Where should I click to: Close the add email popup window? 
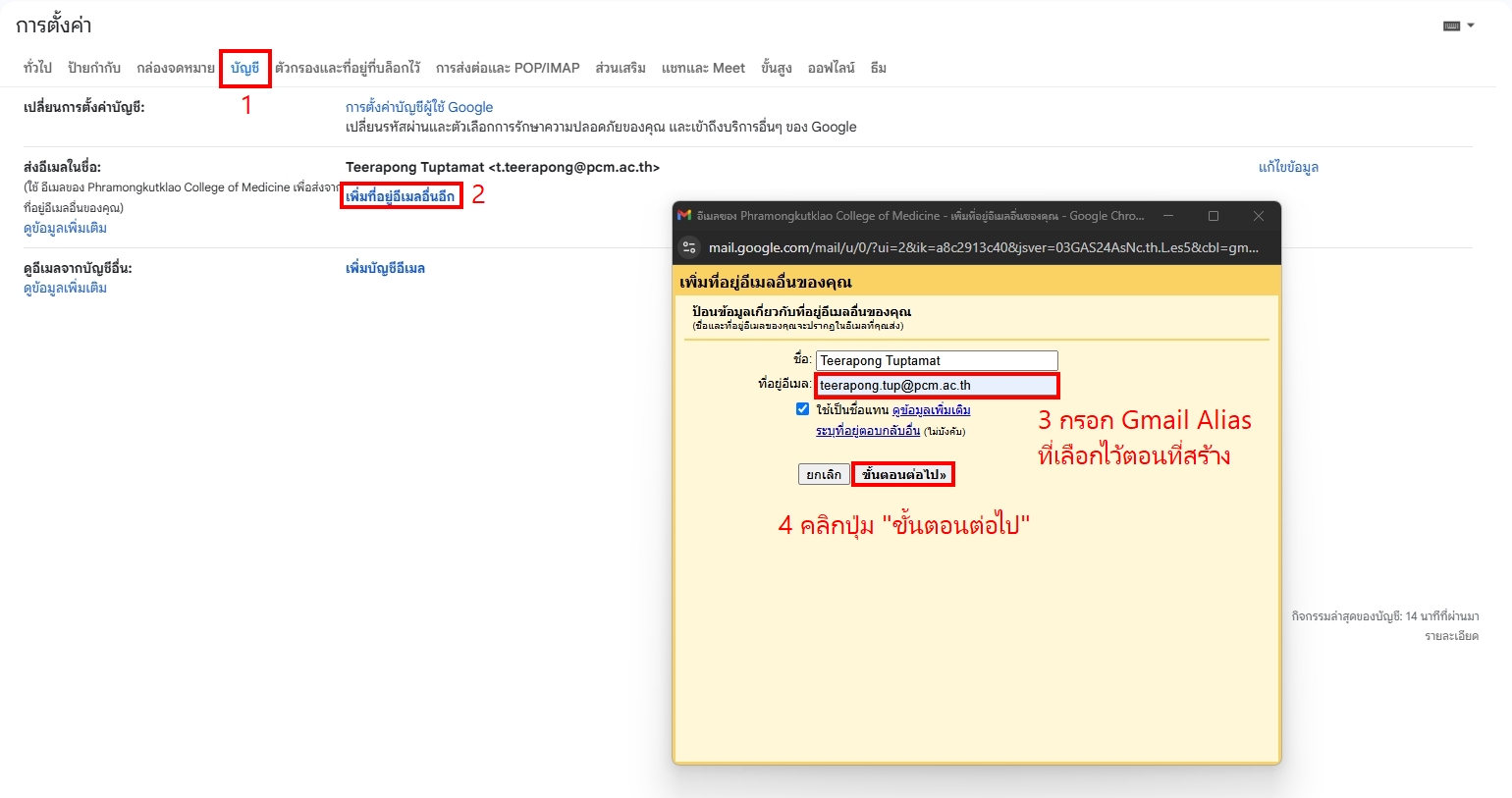(x=1258, y=216)
